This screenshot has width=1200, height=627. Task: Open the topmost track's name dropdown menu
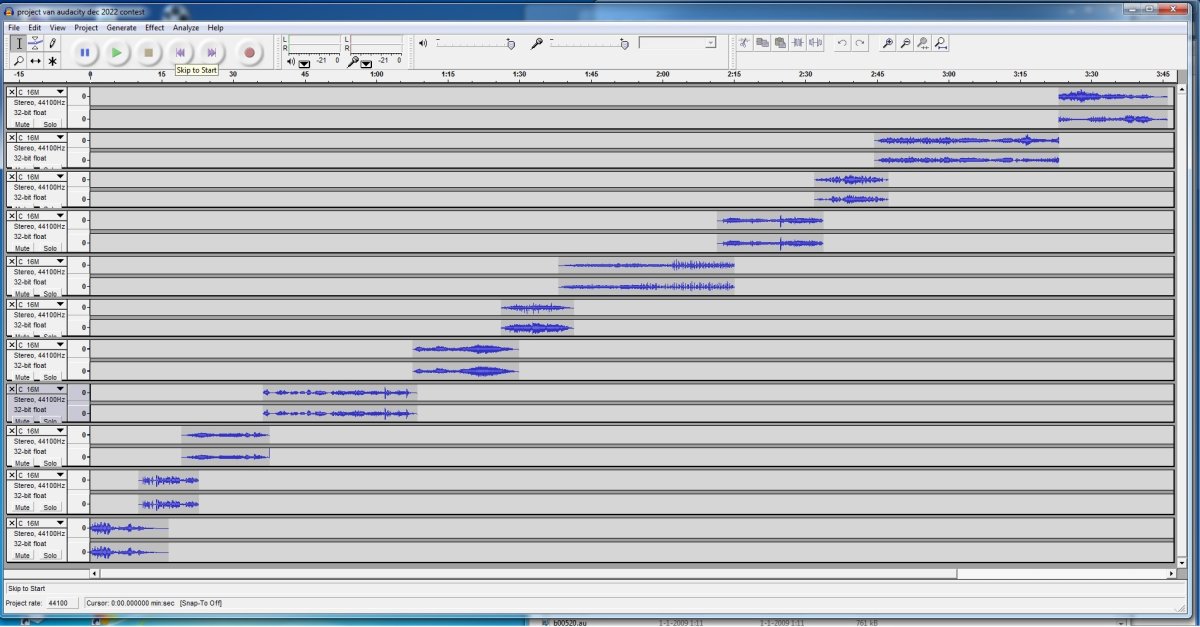coord(41,92)
